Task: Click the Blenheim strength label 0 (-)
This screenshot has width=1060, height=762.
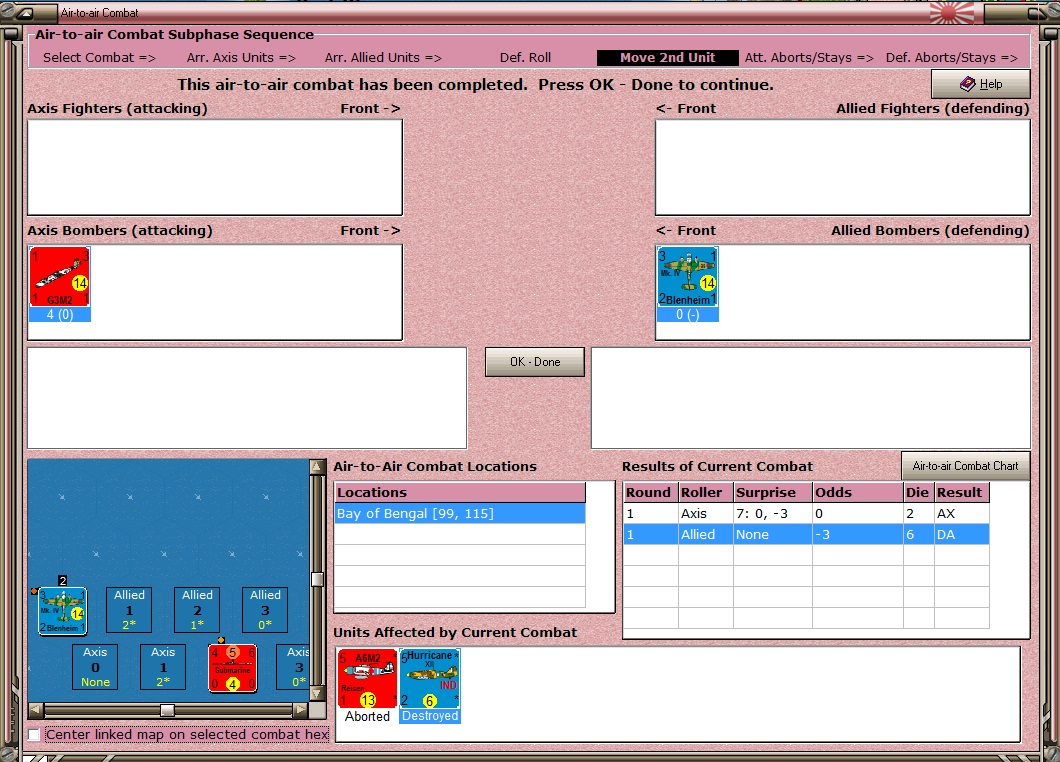Action: (x=688, y=314)
